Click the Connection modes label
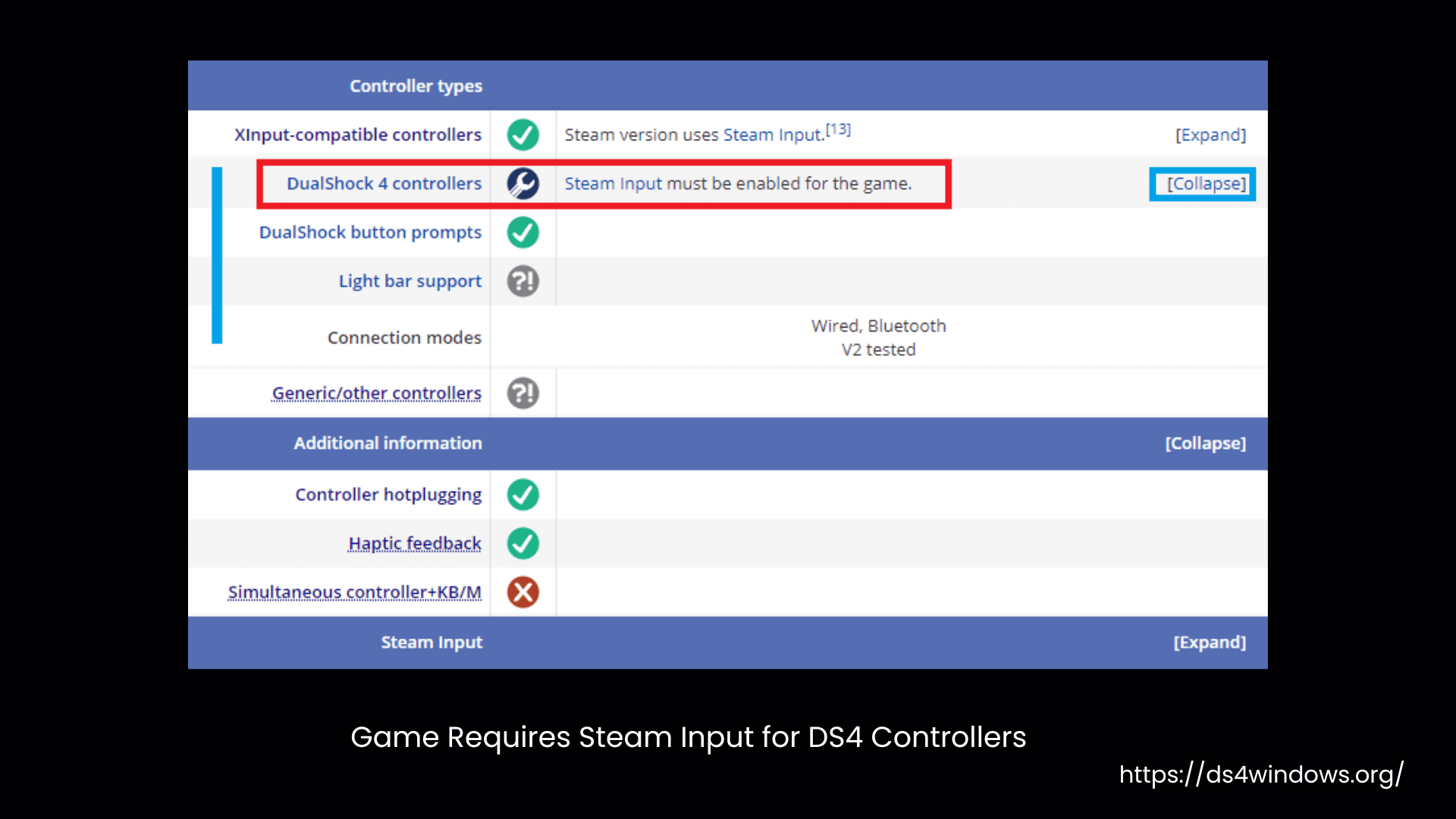Screen dimensions: 1456x819 [x=404, y=337]
